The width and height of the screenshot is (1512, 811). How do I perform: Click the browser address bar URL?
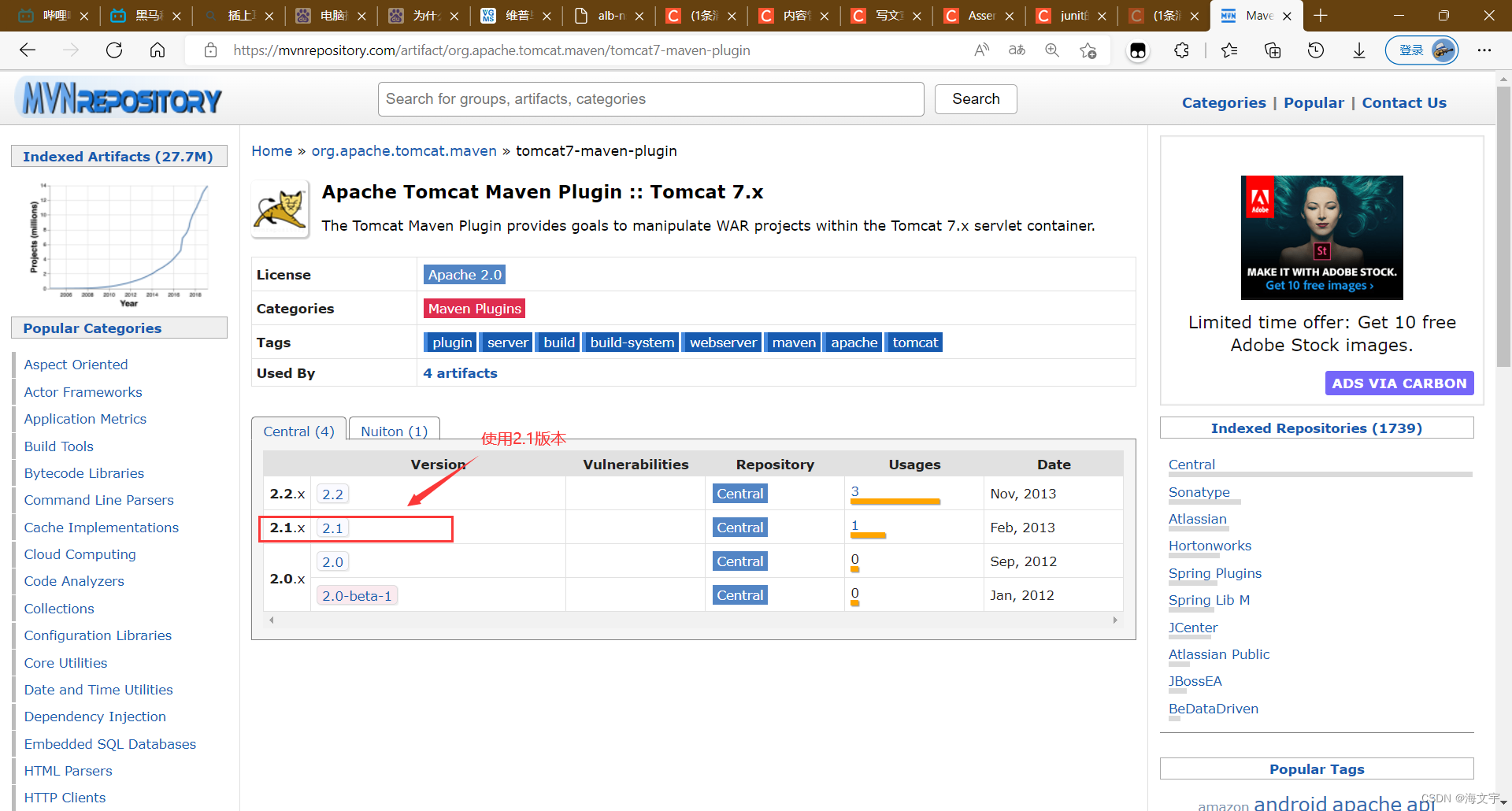491,50
